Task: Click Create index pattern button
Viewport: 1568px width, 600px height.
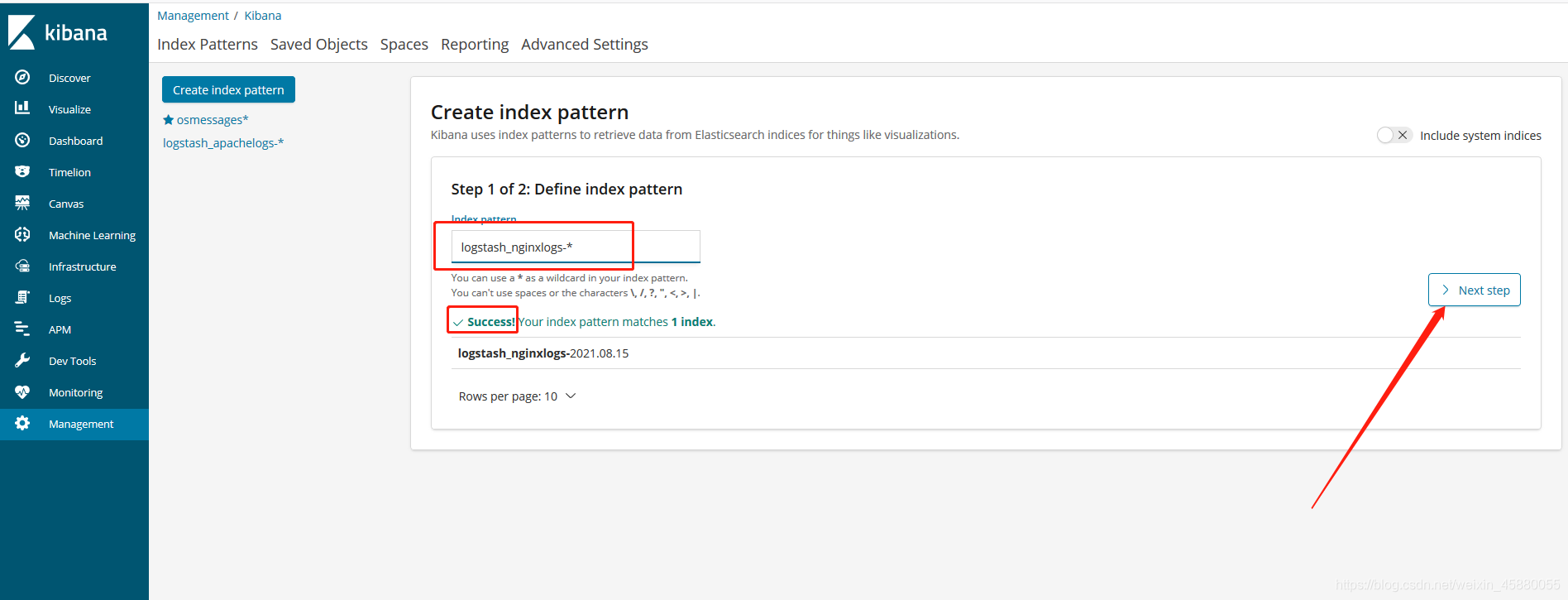Action: tap(228, 89)
